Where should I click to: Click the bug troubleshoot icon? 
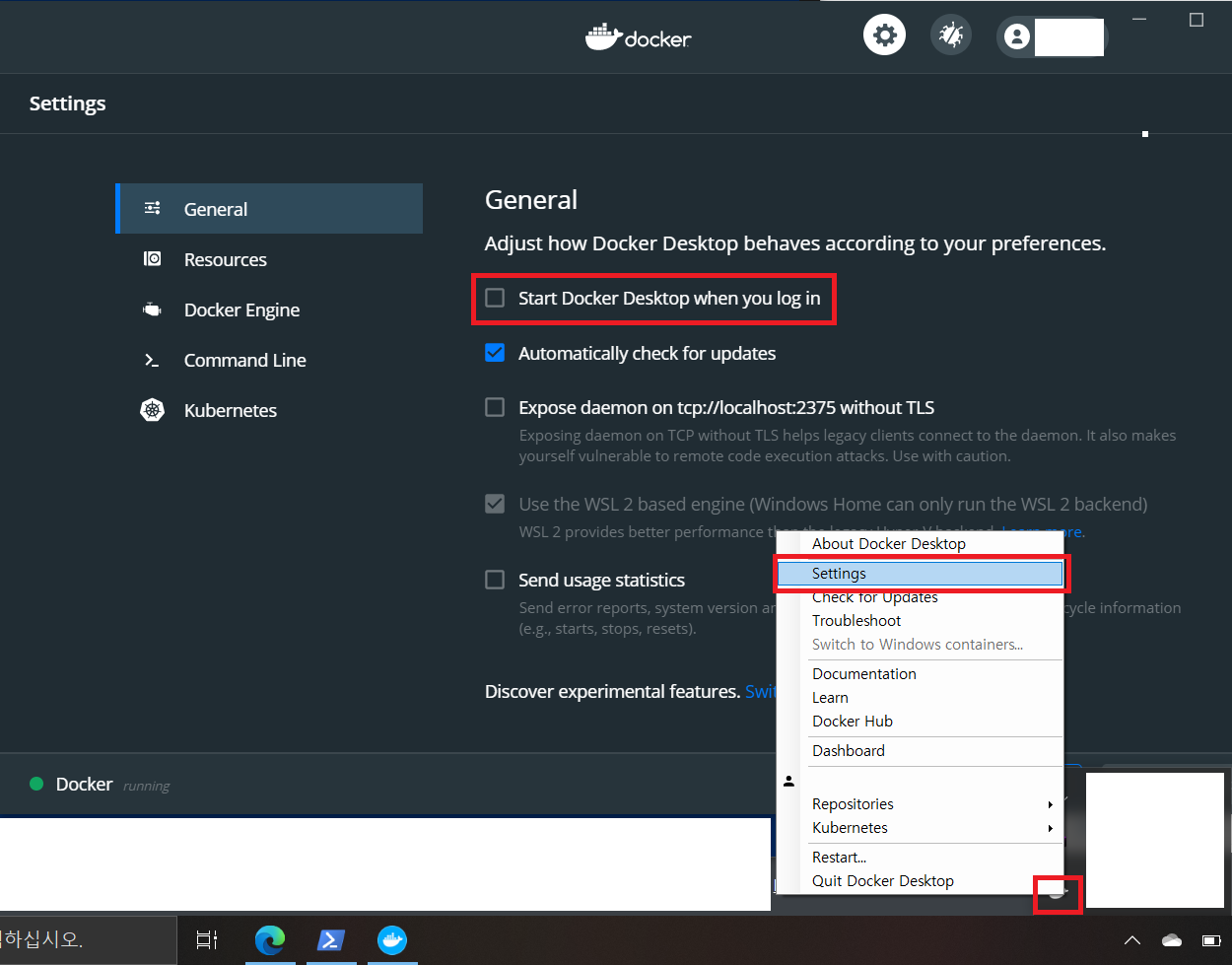pyautogui.click(x=951, y=35)
